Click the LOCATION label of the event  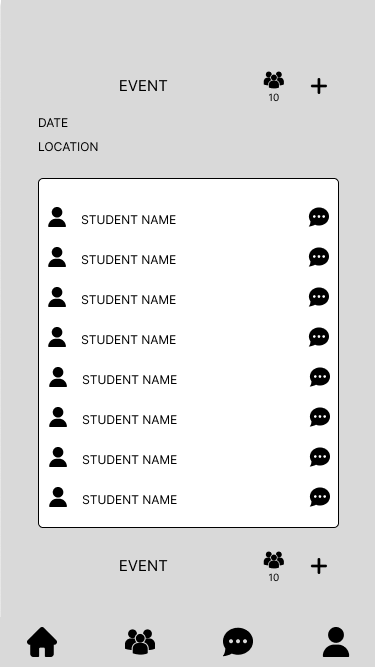click(68, 147)
